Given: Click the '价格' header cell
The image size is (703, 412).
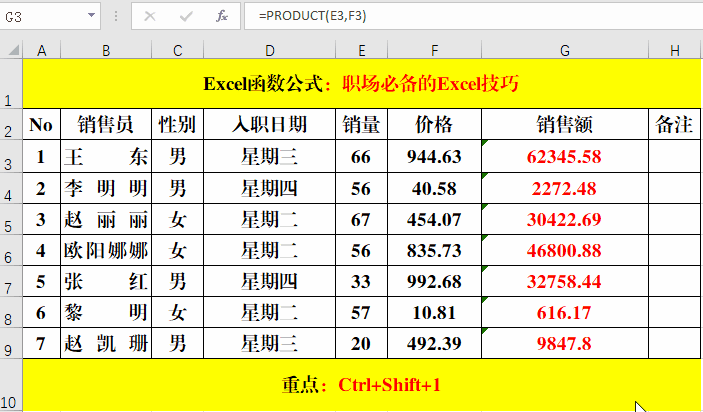Looking at the screenshot, I should 434,124.
